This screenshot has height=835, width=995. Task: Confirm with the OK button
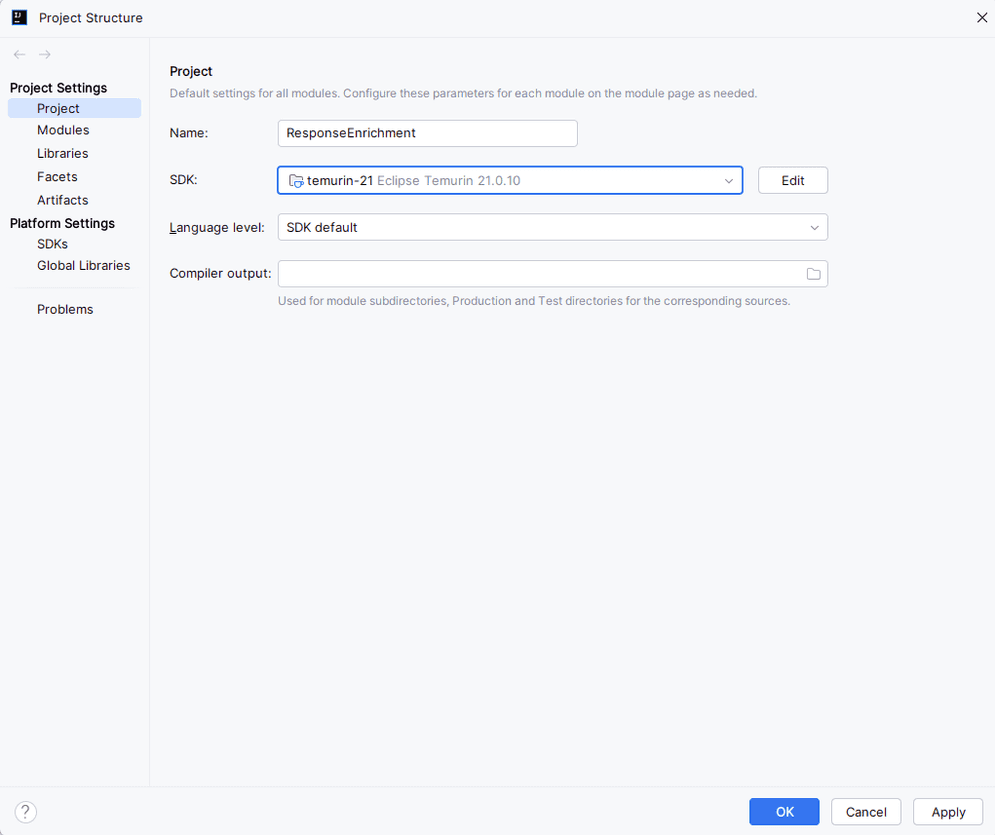(x=784, y=812)
